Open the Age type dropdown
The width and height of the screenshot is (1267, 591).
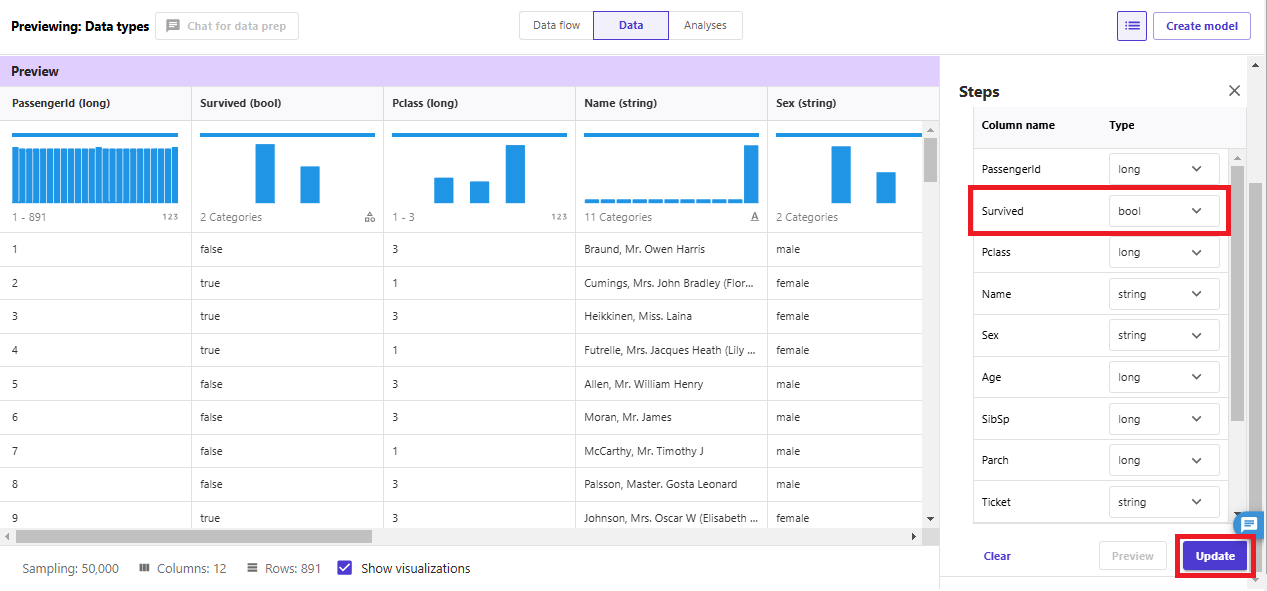1164,377
